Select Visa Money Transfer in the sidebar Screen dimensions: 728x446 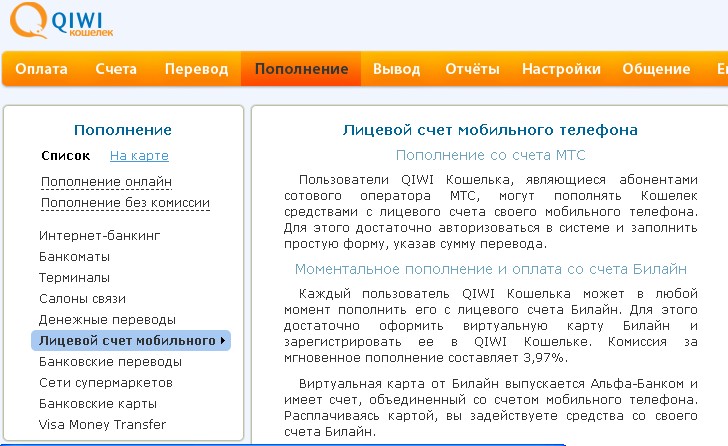(x=102, y=425)
